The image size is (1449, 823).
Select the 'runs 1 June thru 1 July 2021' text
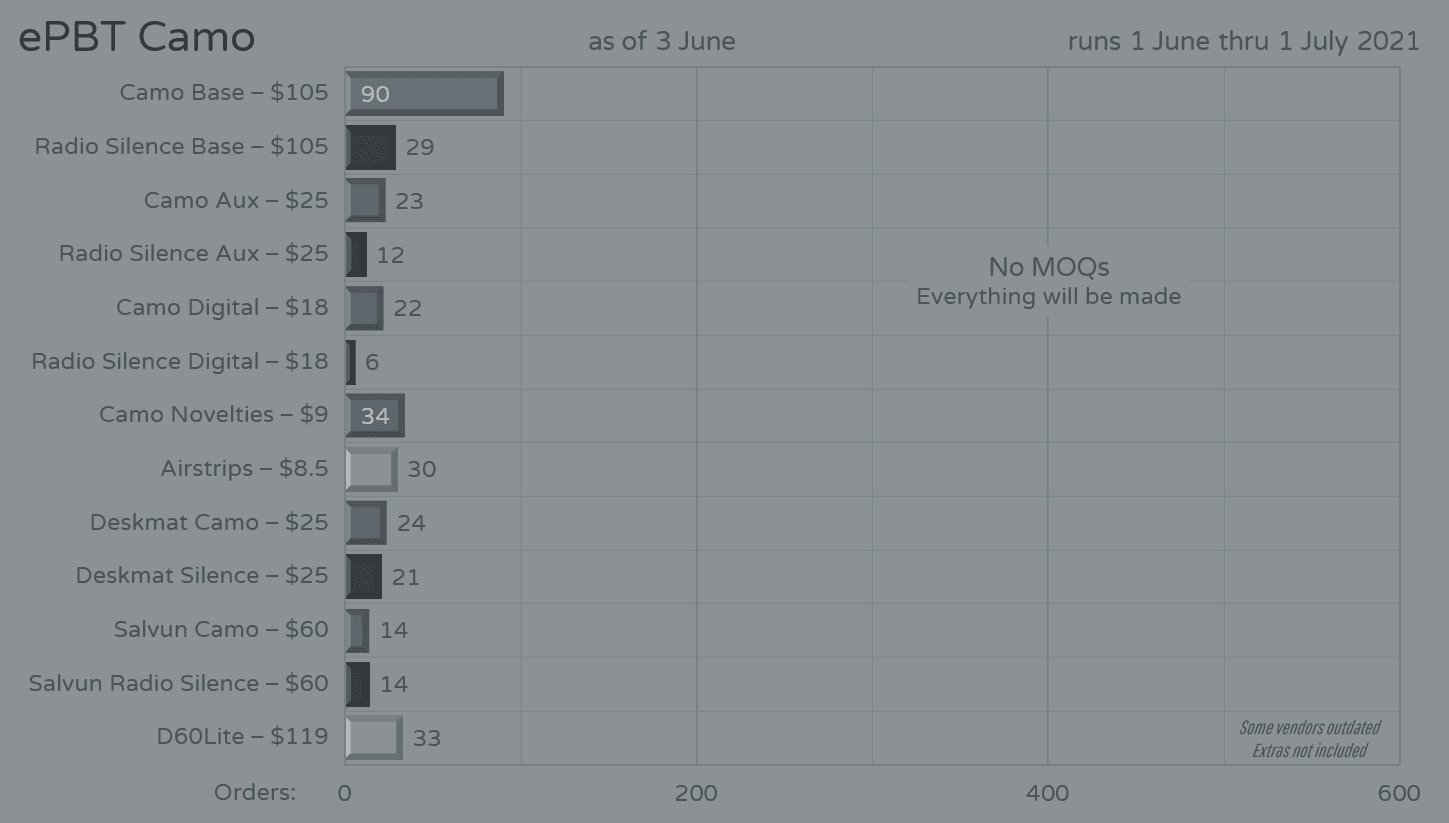coord(1243,41)
